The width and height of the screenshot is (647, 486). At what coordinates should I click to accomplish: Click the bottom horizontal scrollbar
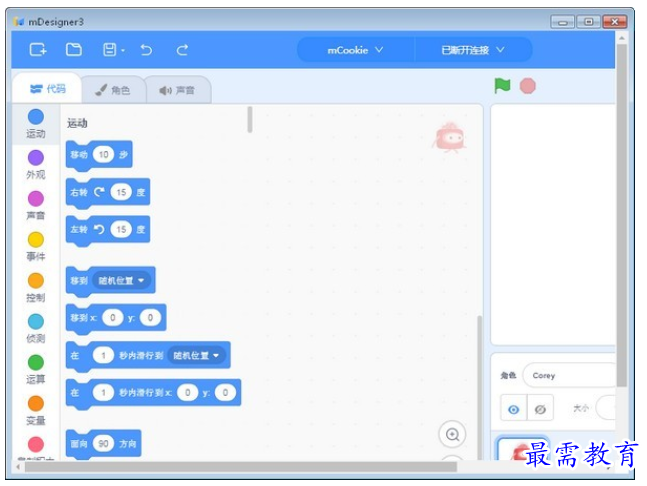(x=241, y=467)
